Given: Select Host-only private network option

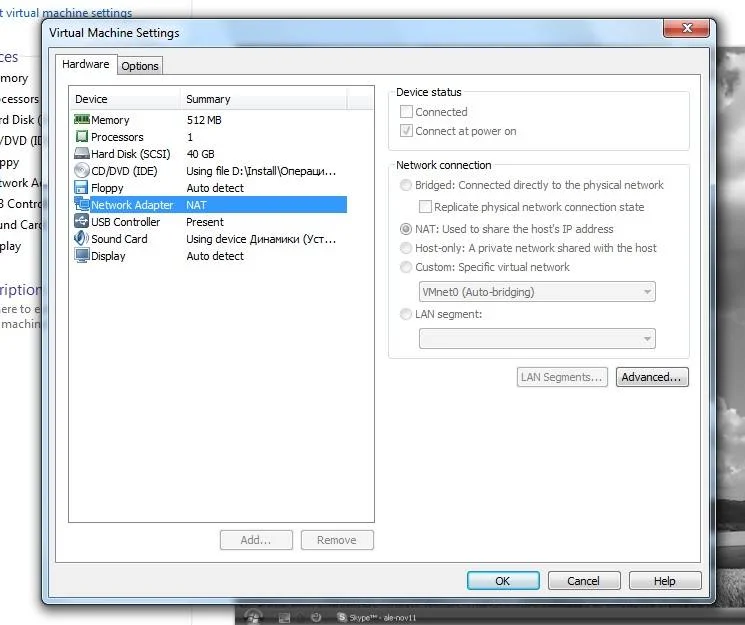Looking at the screenshot, I should pyautogui.click(x=406, y=248).
